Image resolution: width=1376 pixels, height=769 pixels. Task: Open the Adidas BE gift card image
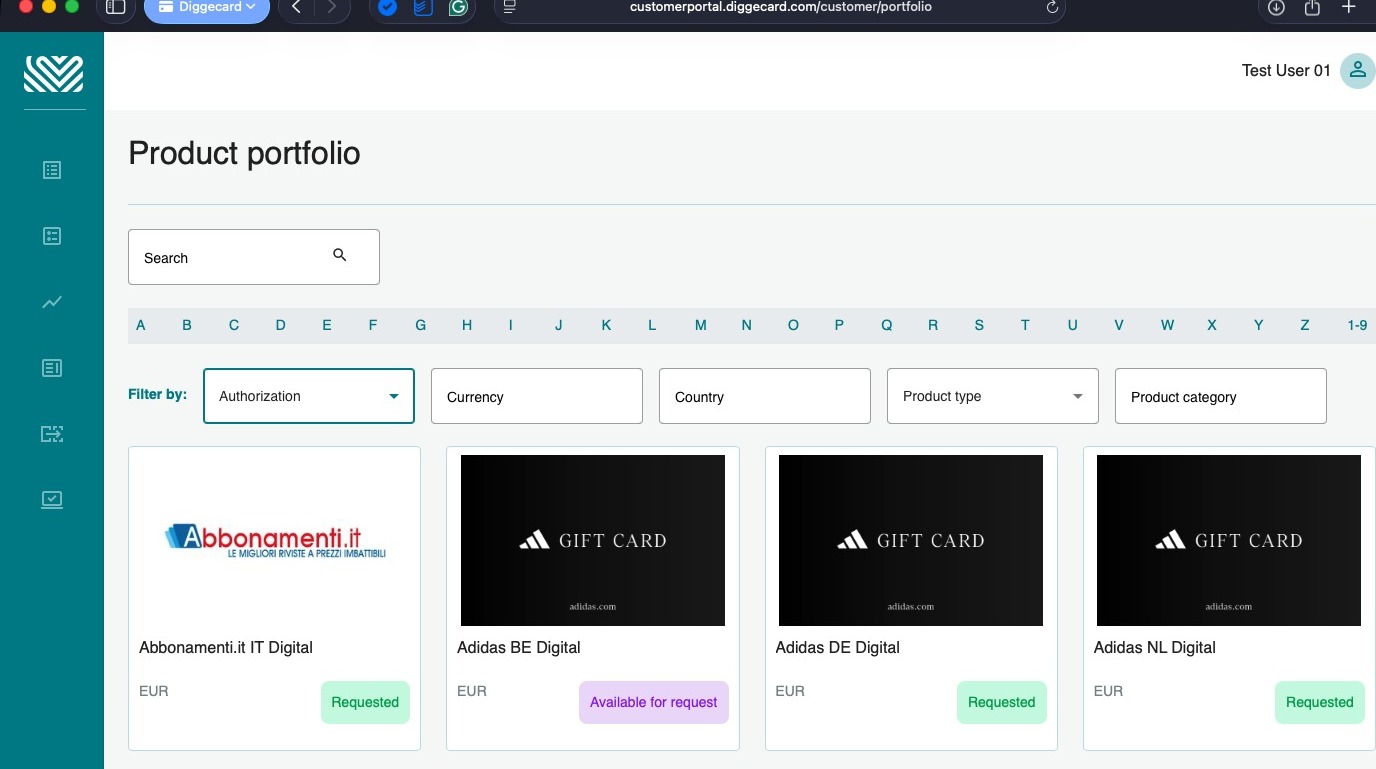click(593, 540)
